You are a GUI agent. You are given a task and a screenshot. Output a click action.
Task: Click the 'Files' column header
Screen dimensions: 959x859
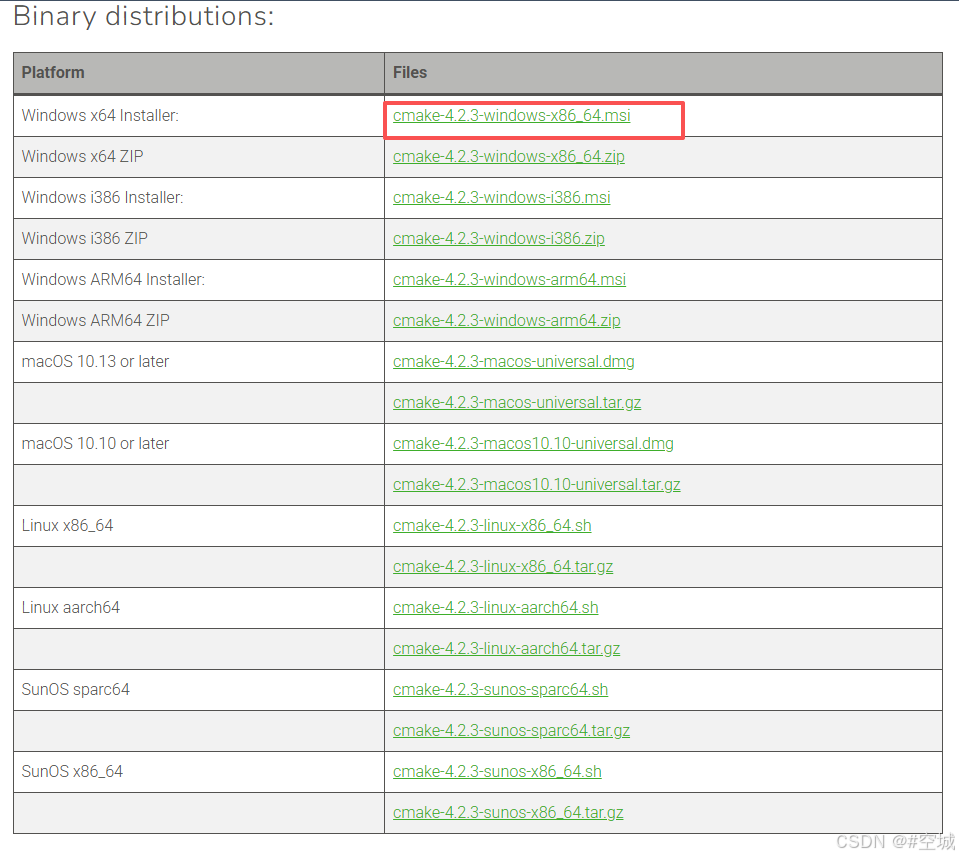click(x=664, y=73)
